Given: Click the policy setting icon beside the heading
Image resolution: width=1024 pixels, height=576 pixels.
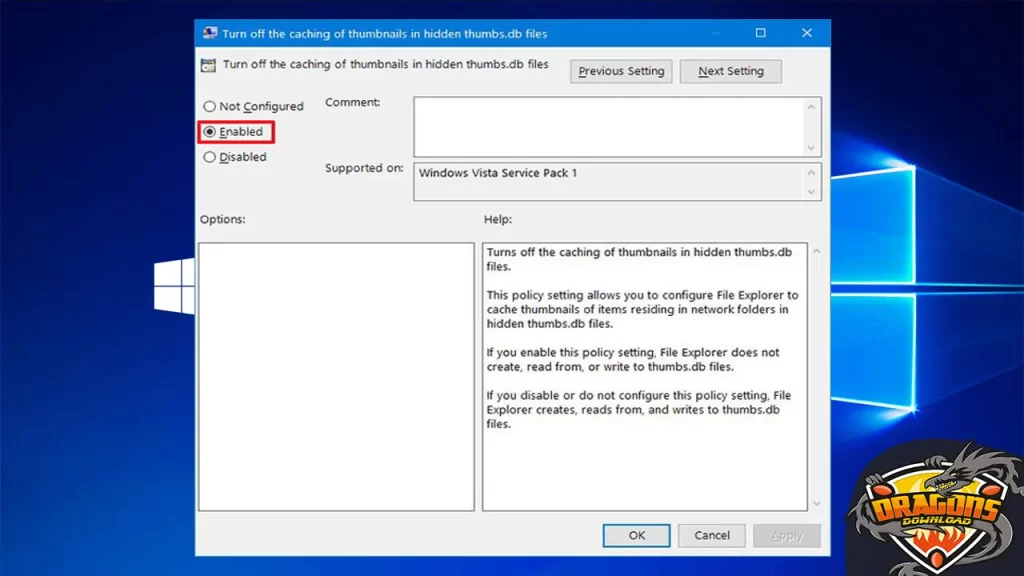Looking at the screenshot, I should [x=208, y=66].
